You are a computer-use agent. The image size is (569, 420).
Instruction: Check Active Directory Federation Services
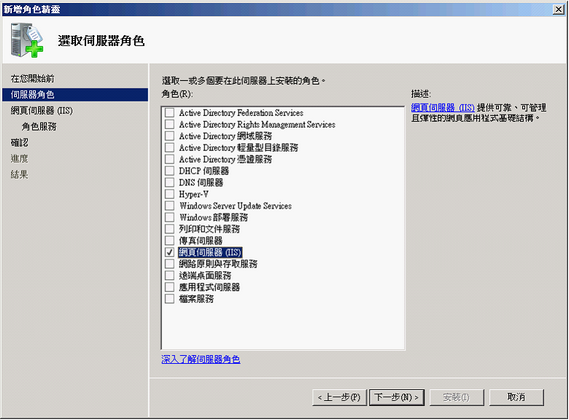[x=169, y=113]
